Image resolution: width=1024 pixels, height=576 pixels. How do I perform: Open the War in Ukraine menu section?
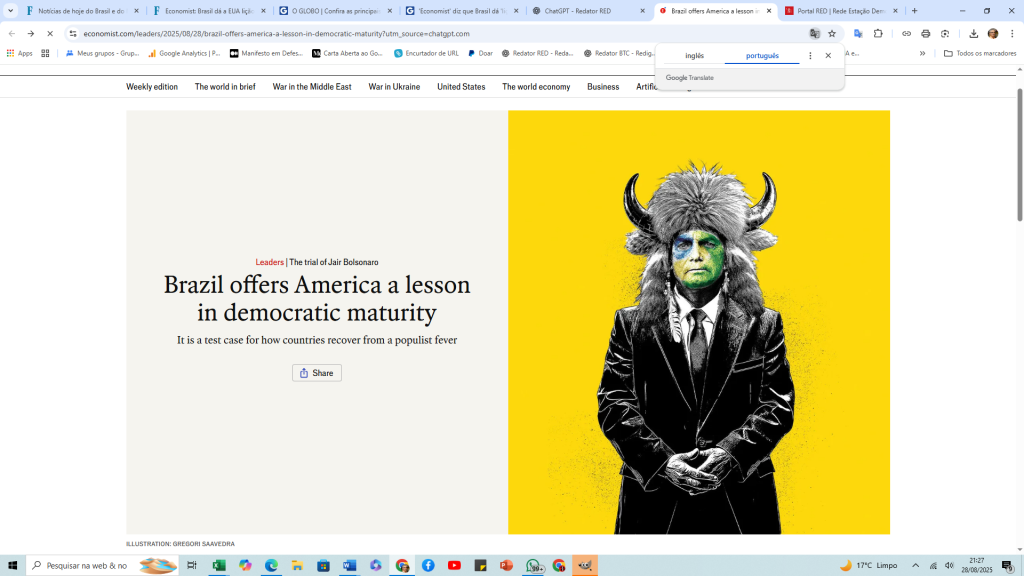tap(394, 87)
